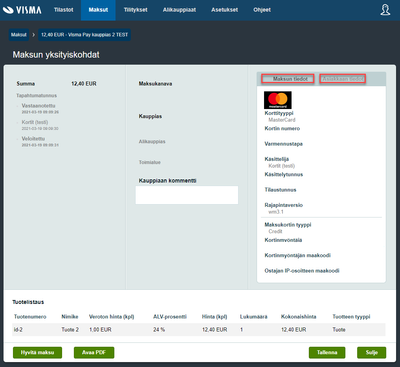The width and height of the screenshot is (400, 367).
Task: Save with the Tallenna button
Action: tap(327, 353)
